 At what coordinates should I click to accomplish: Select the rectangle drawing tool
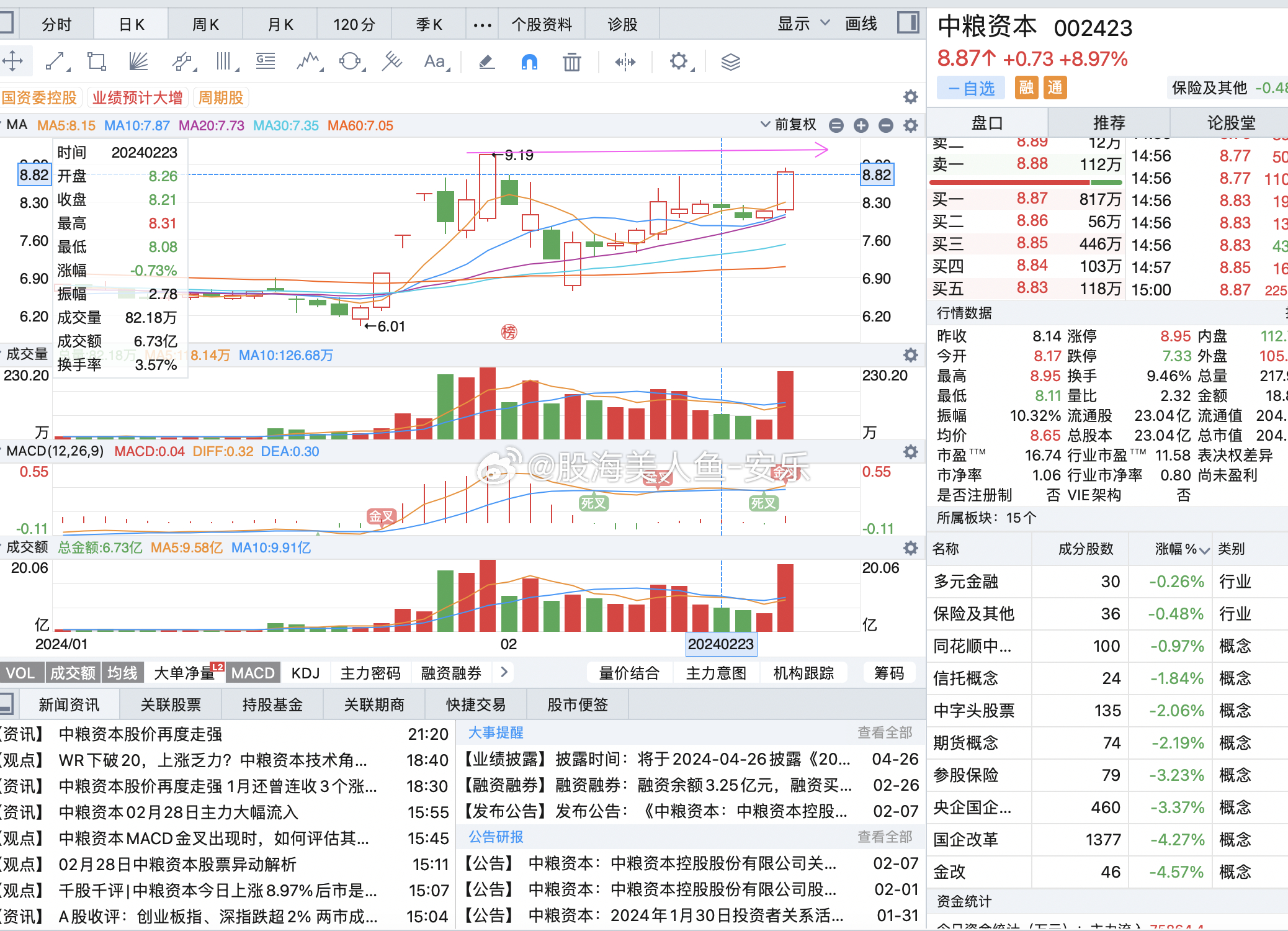(x=97, y=61)
